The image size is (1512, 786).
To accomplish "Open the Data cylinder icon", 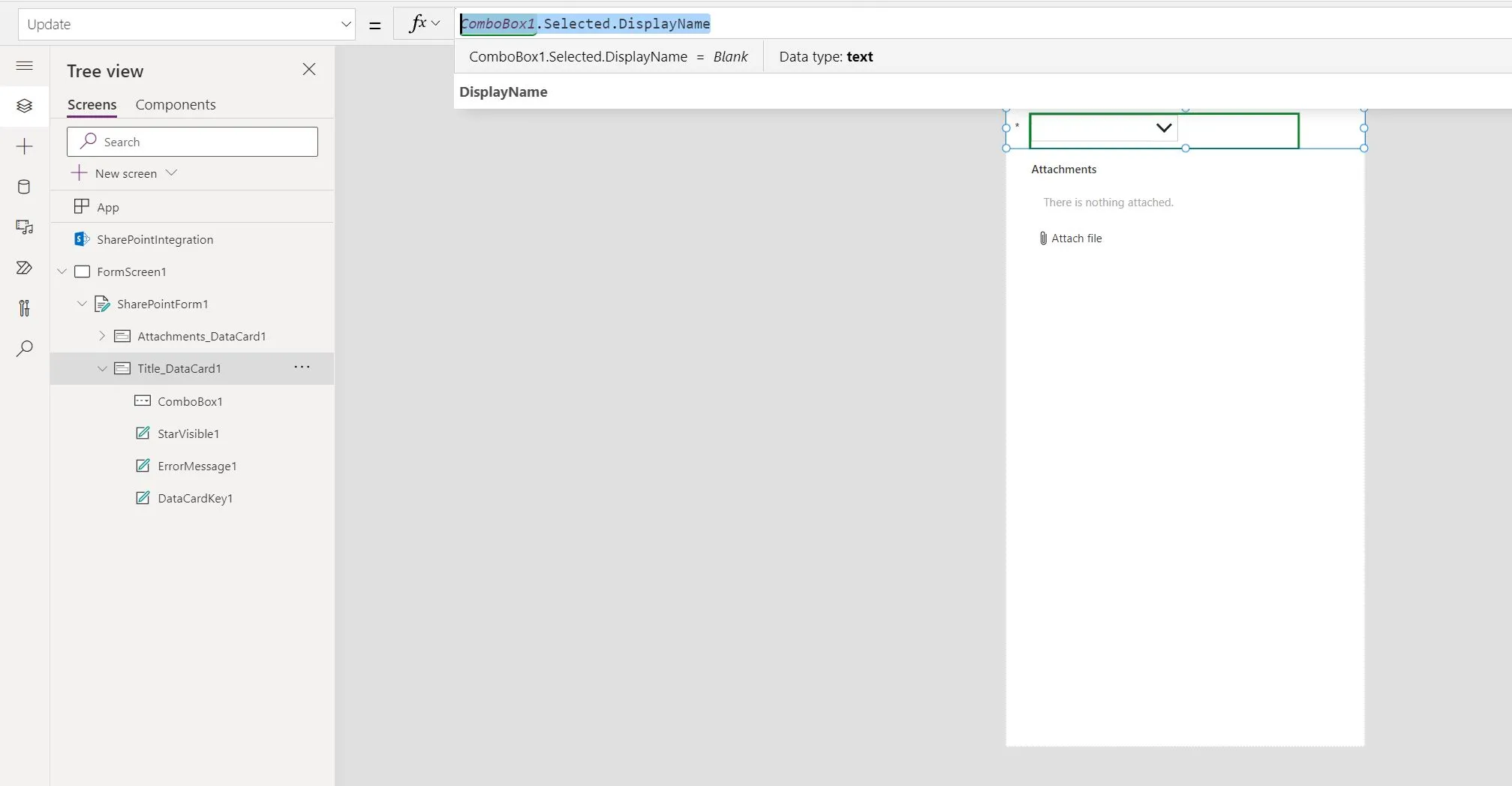I will point(24,187).
